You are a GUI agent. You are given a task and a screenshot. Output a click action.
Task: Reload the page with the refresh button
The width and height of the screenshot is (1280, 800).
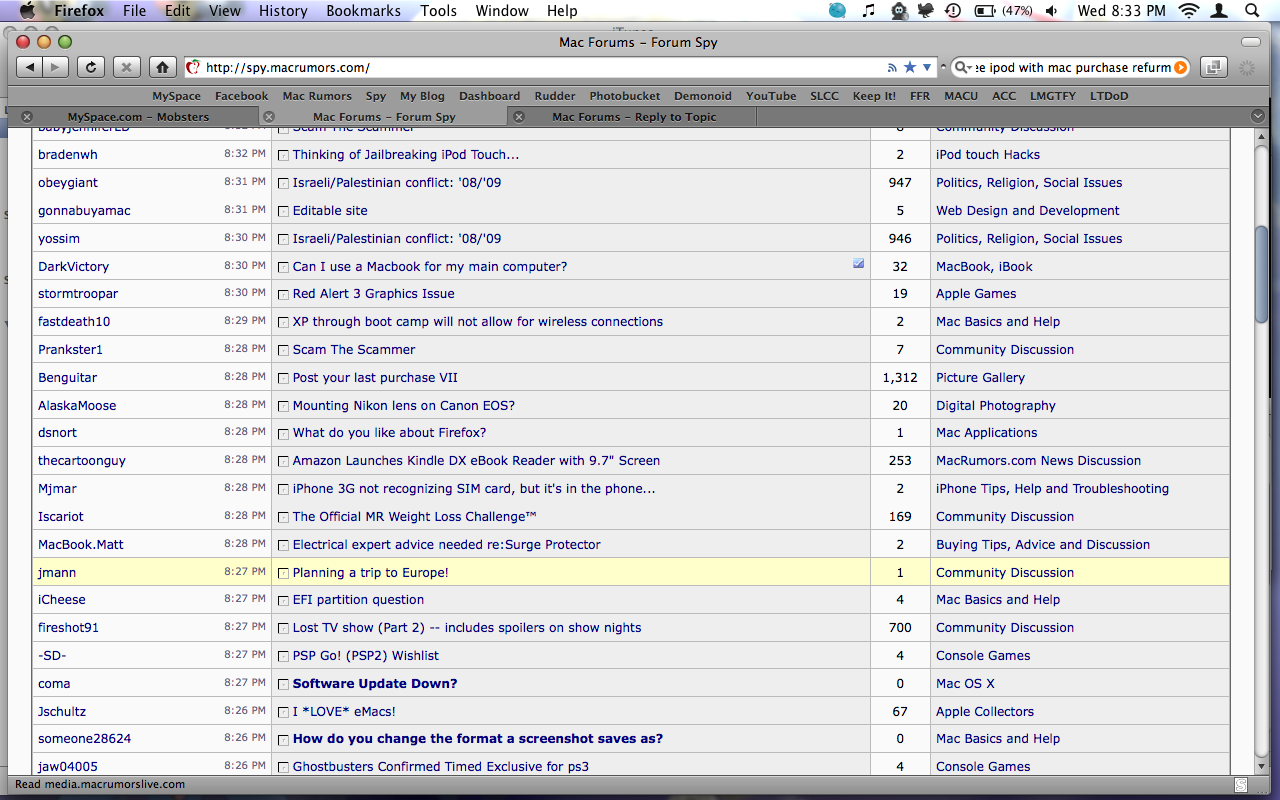(90, 67)
